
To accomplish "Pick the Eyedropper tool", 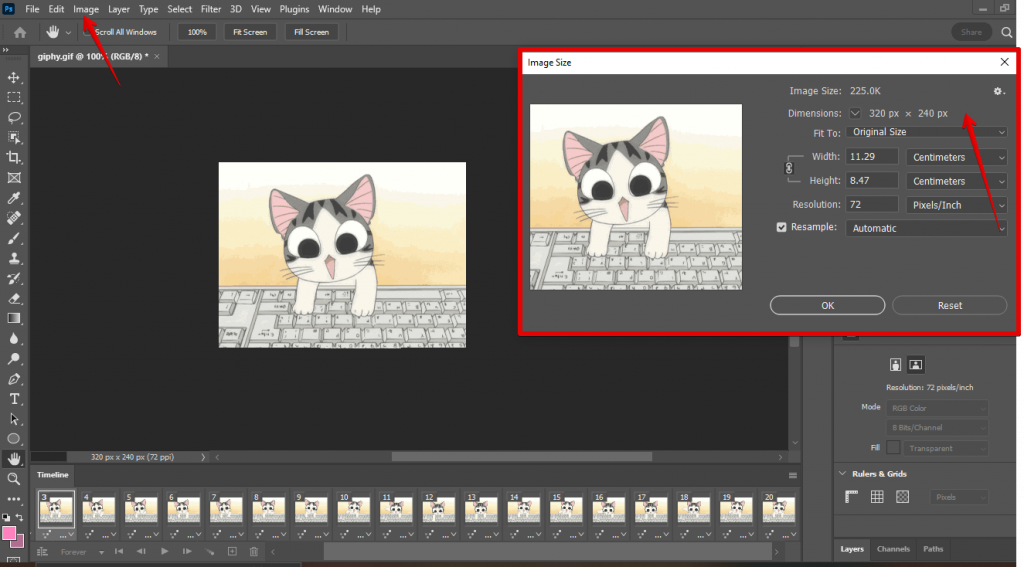I will point(14,198).
